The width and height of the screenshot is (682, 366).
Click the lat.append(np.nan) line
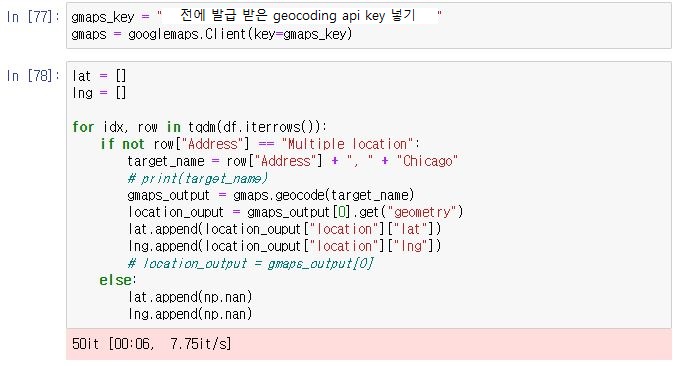point(190,297)
